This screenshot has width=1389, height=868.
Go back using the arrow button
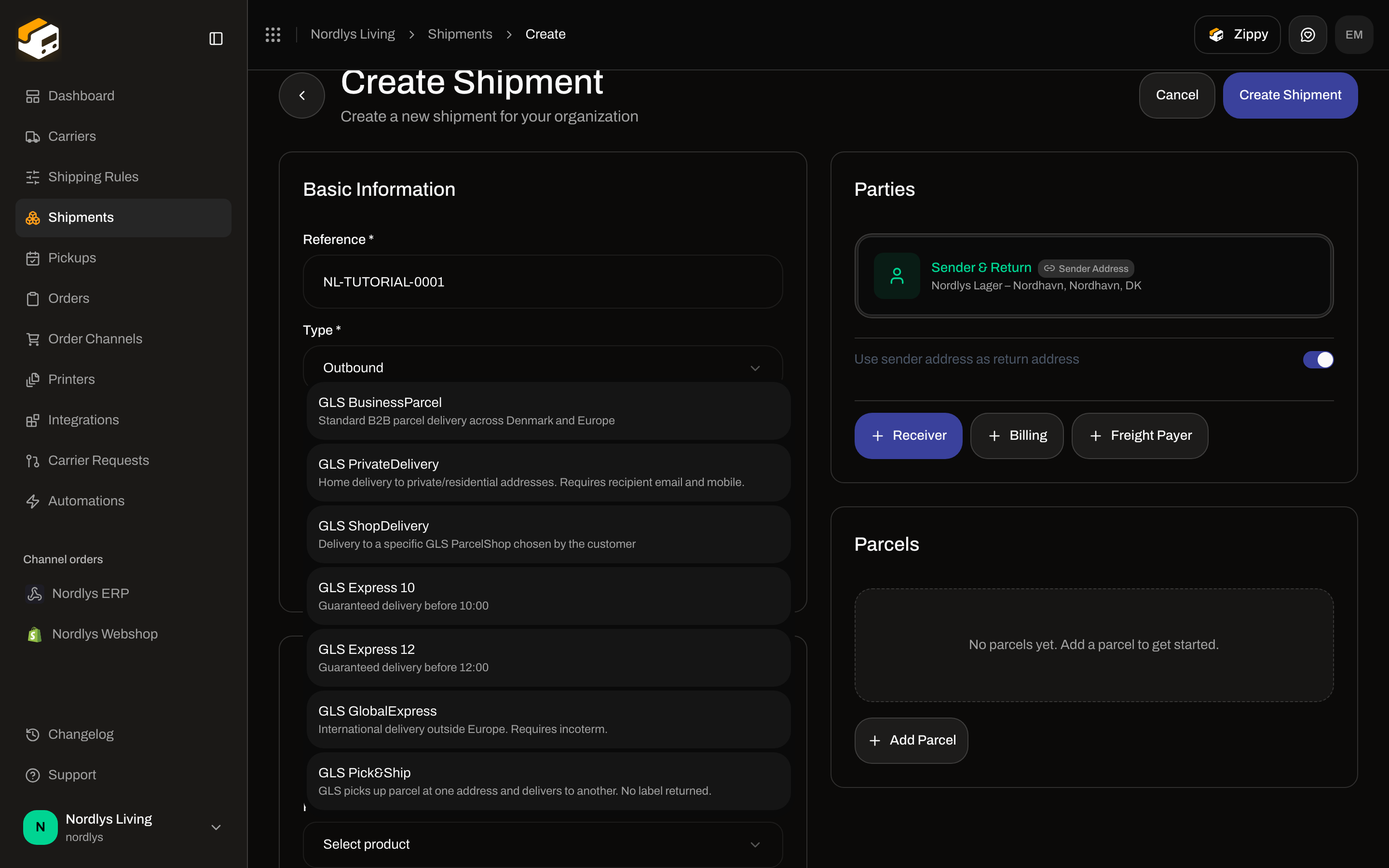302,95
